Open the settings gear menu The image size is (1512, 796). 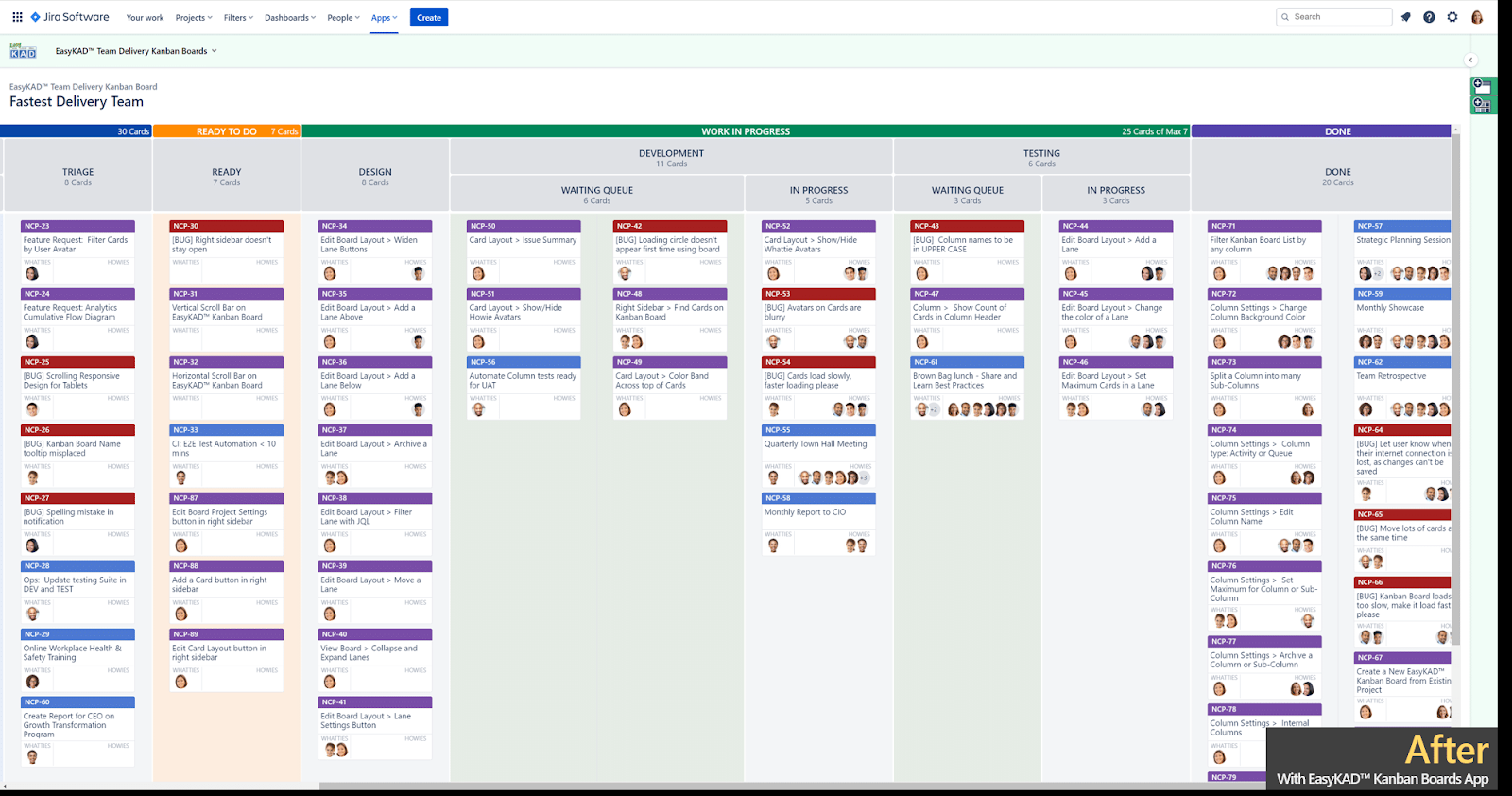coord(1452,17)
